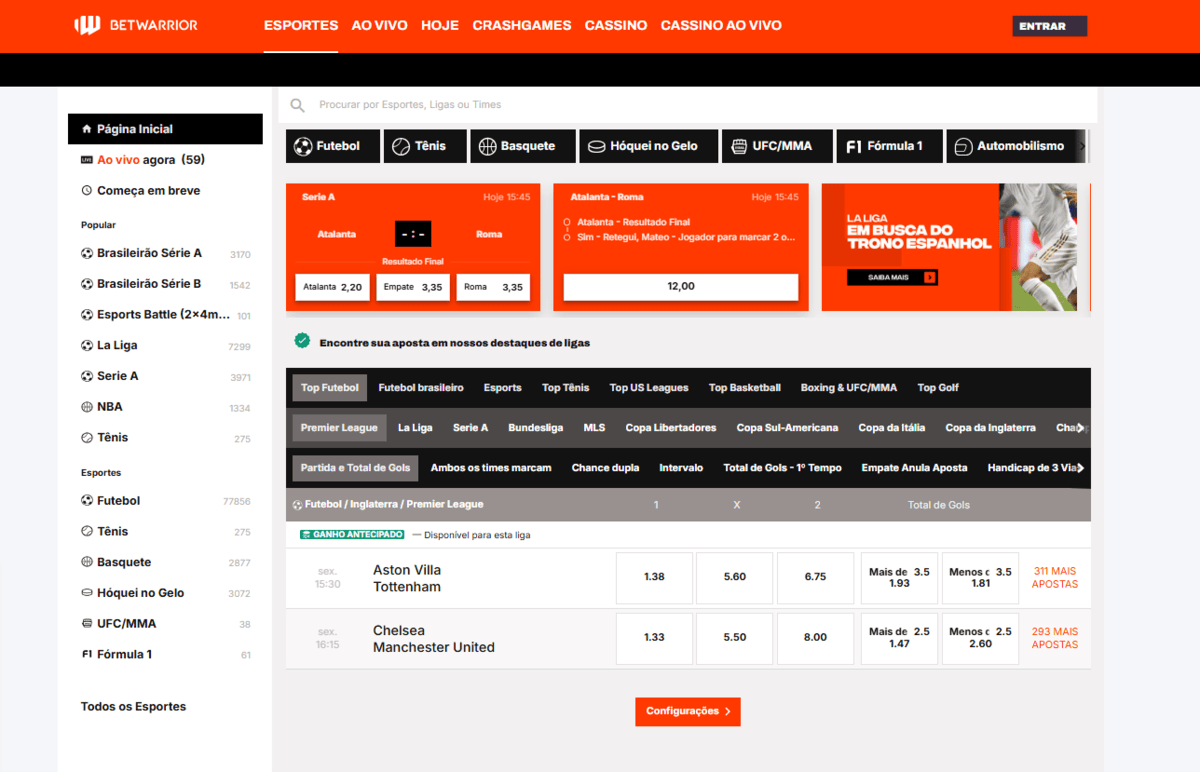
Task: Select Copa Libertadores league tab
Action: 671,428
